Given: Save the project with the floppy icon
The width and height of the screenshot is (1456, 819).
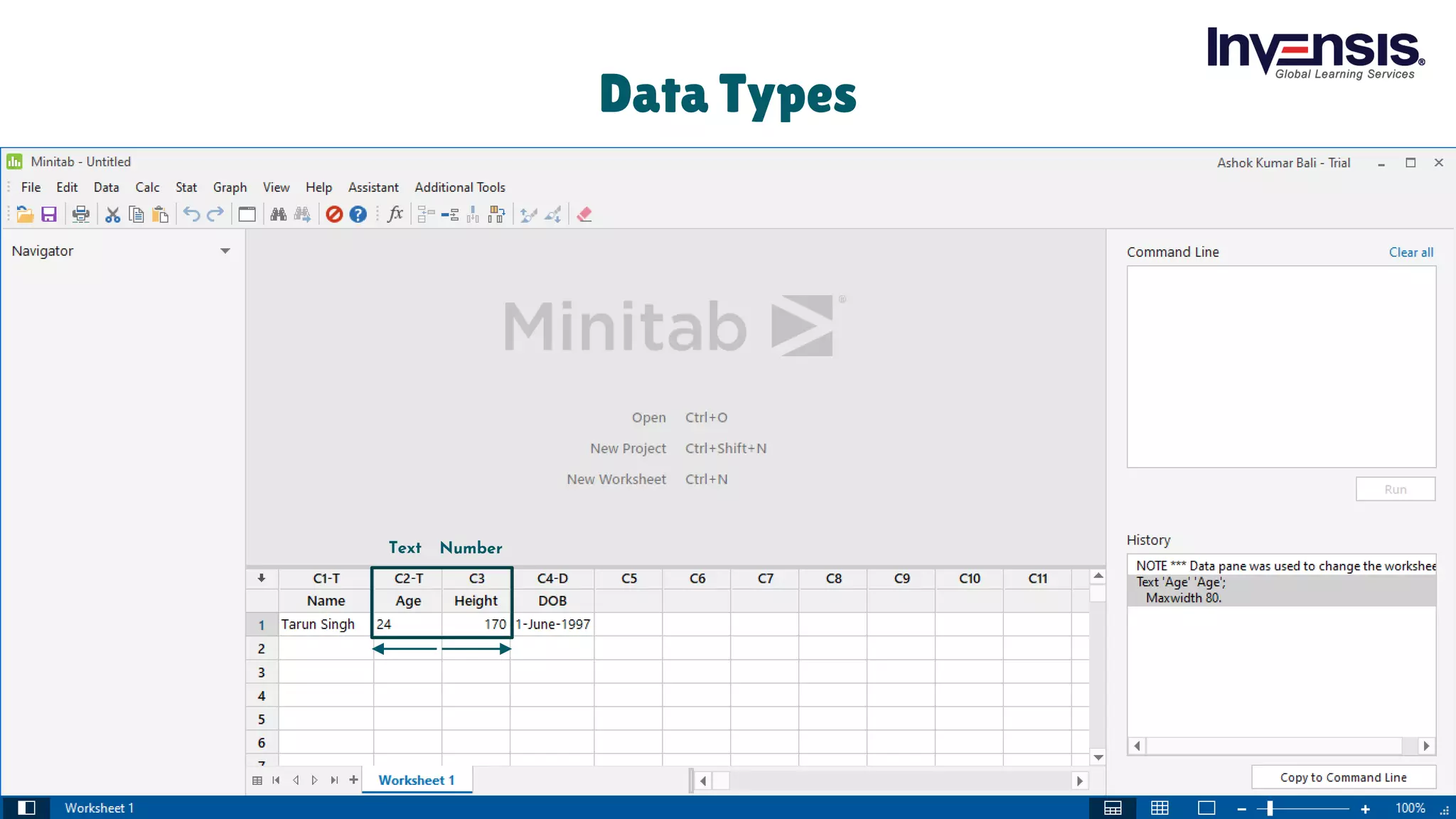Looking at the screenshot, I should (49, 215).
